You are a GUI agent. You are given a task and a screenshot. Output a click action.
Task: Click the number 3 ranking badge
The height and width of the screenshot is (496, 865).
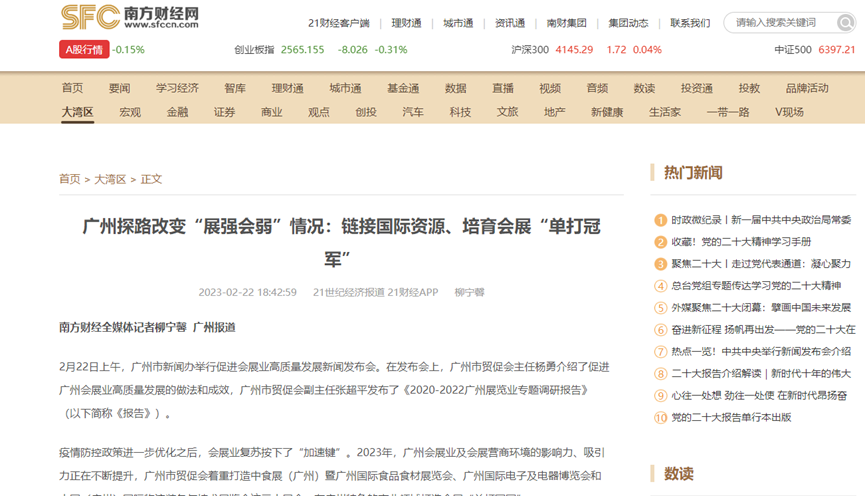click(660, 264)
